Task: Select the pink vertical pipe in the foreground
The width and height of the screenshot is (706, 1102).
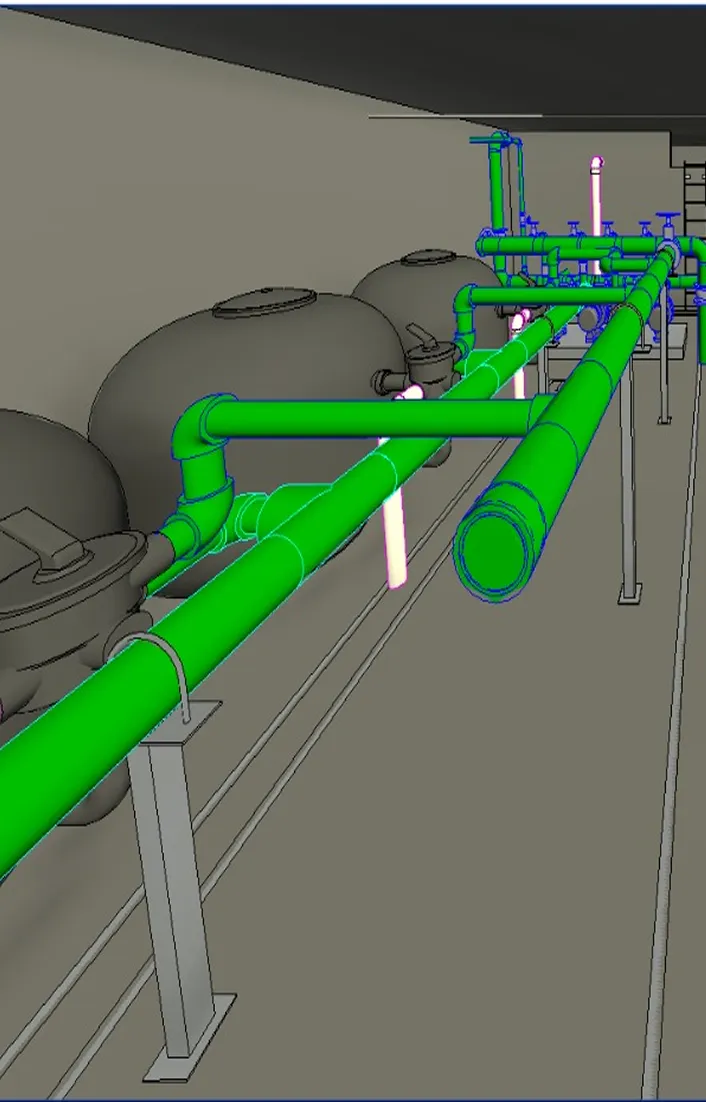Action: click(x=395, y=536)
